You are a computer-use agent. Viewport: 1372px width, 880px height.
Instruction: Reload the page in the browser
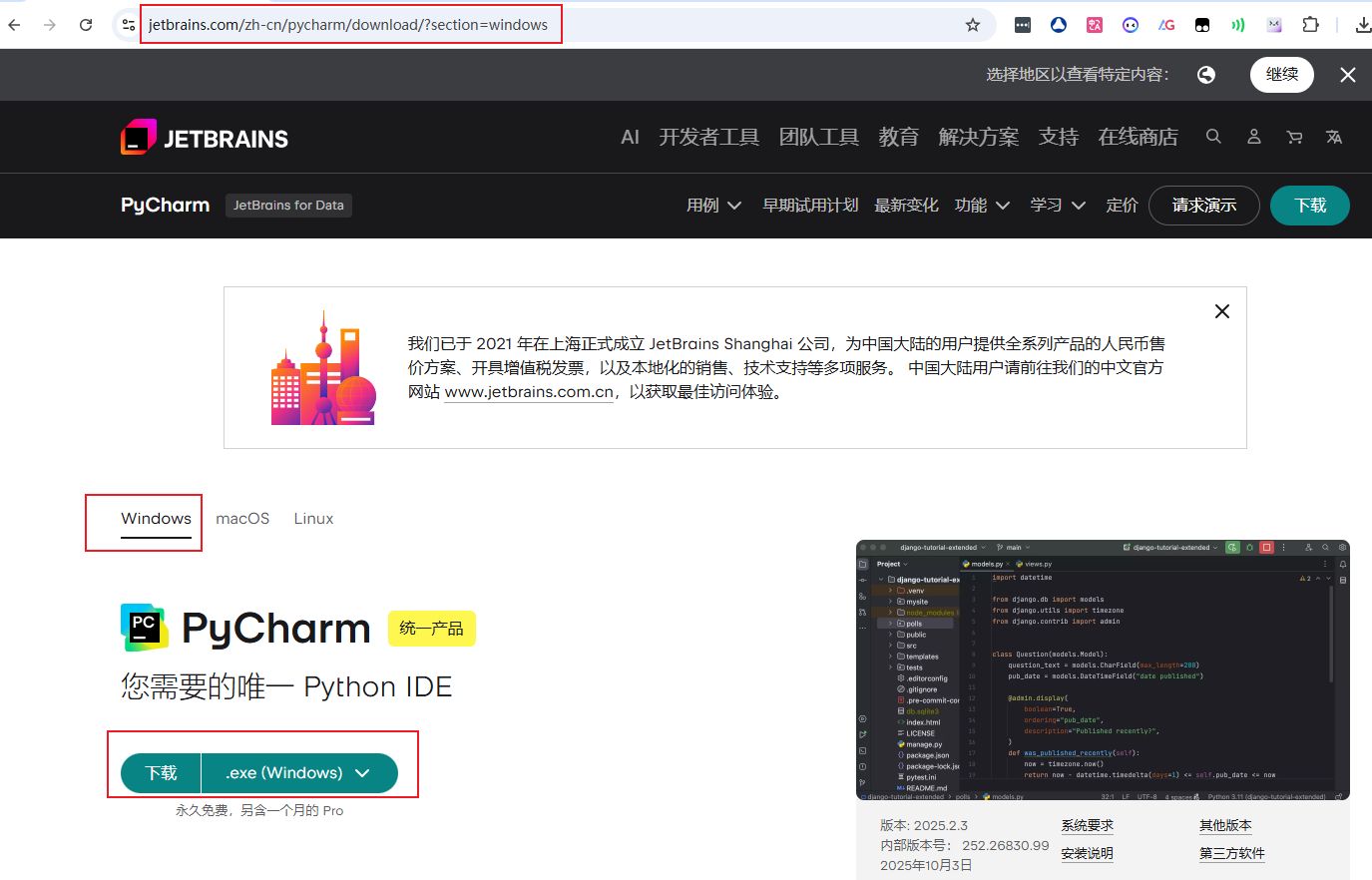pos(86,25)
